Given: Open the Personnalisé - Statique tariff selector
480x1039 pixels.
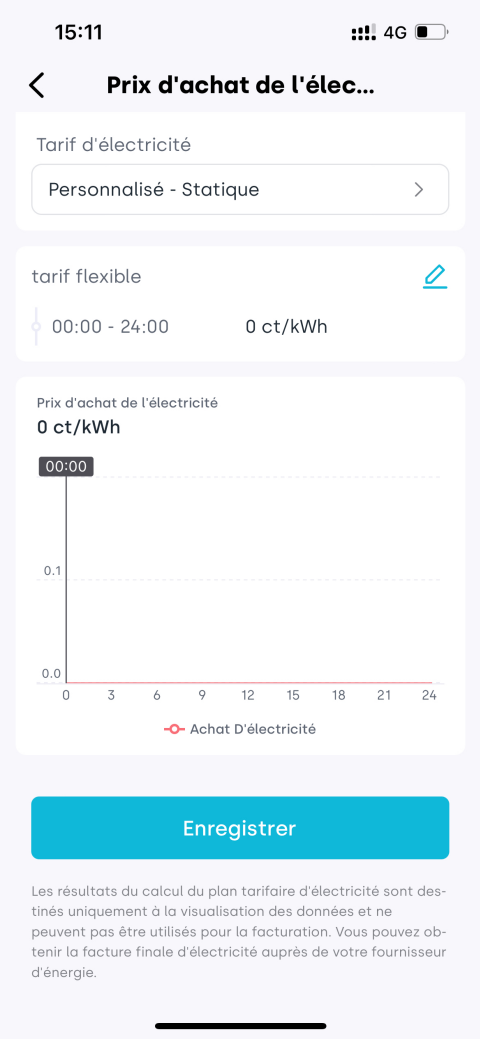Looking at the screenshot, I should tap(240, 190).
